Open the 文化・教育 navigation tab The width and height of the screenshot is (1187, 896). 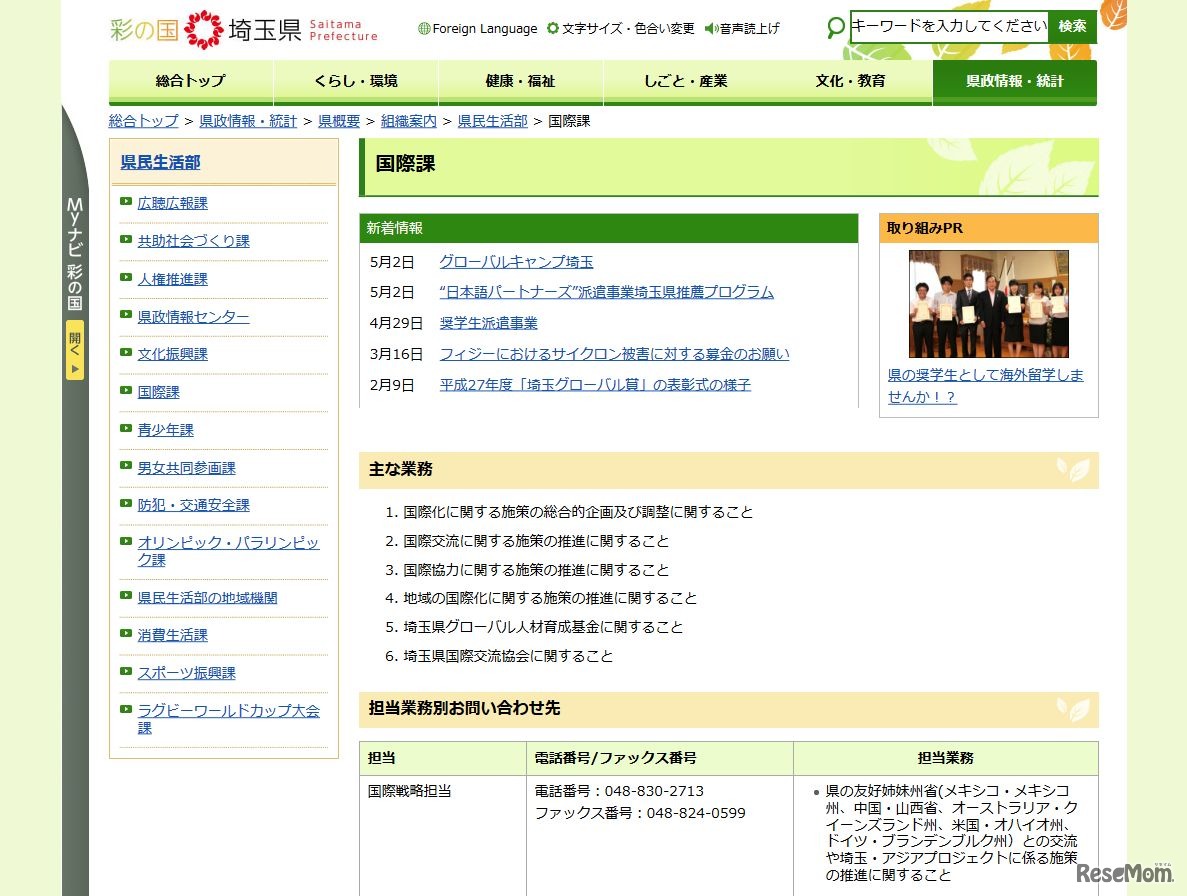coord(850,81)
